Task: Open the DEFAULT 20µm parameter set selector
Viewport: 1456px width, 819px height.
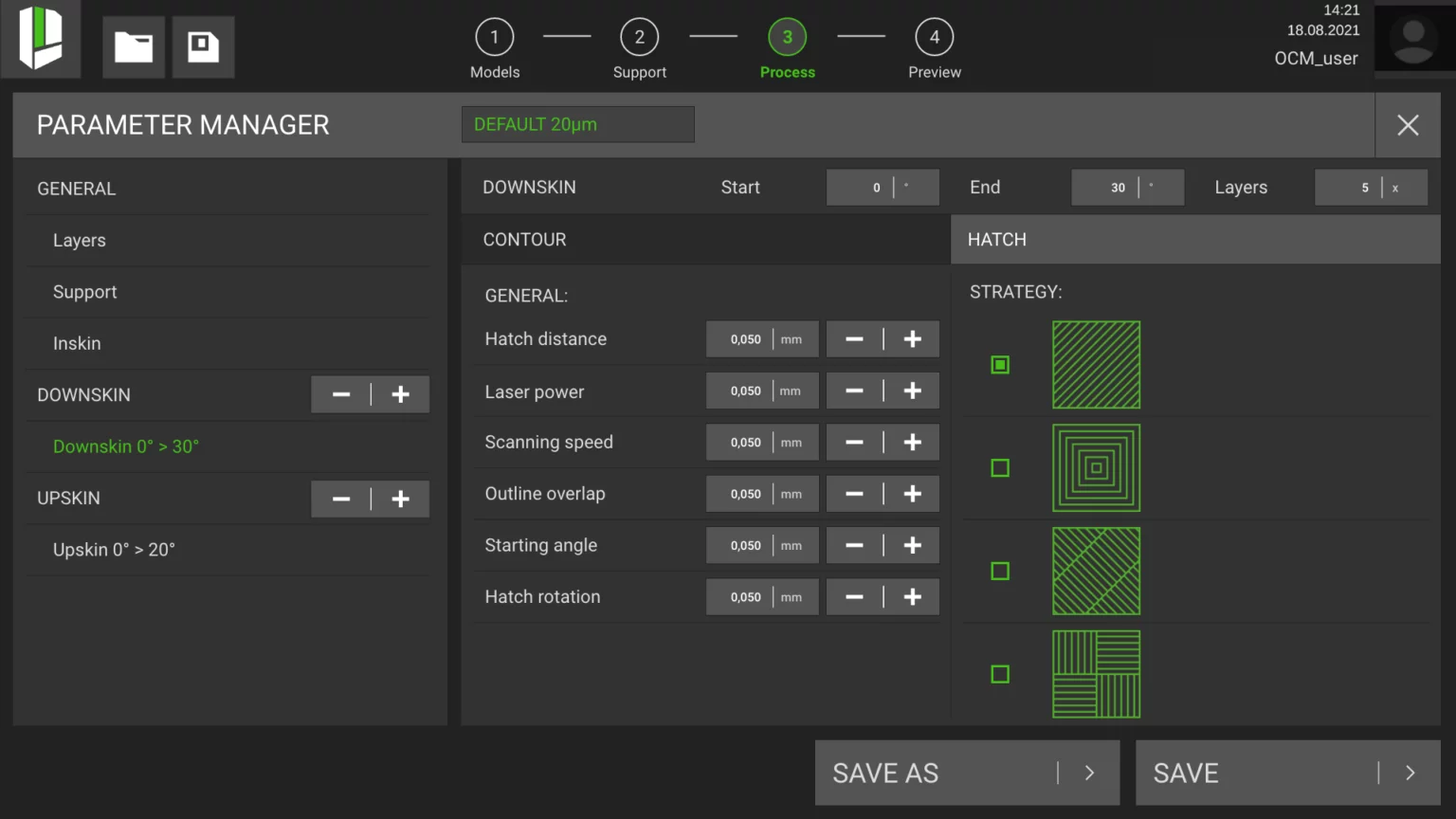Action: 577,124
